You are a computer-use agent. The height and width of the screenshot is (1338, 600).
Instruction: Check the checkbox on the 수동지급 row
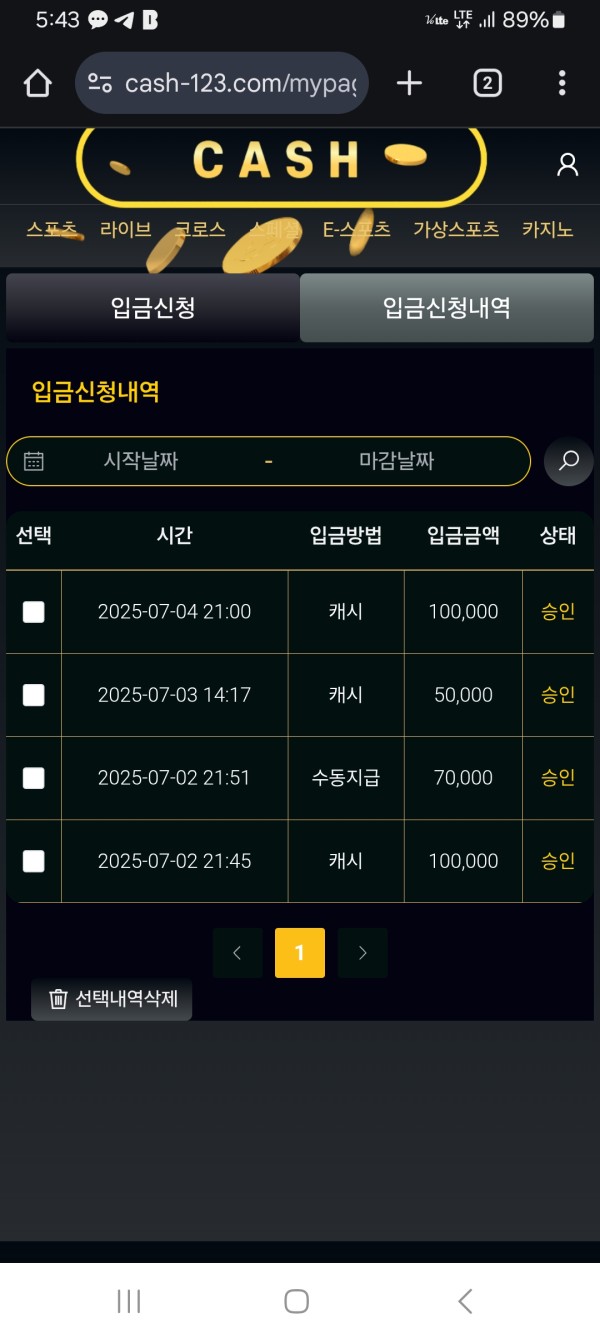pos(33,778)
